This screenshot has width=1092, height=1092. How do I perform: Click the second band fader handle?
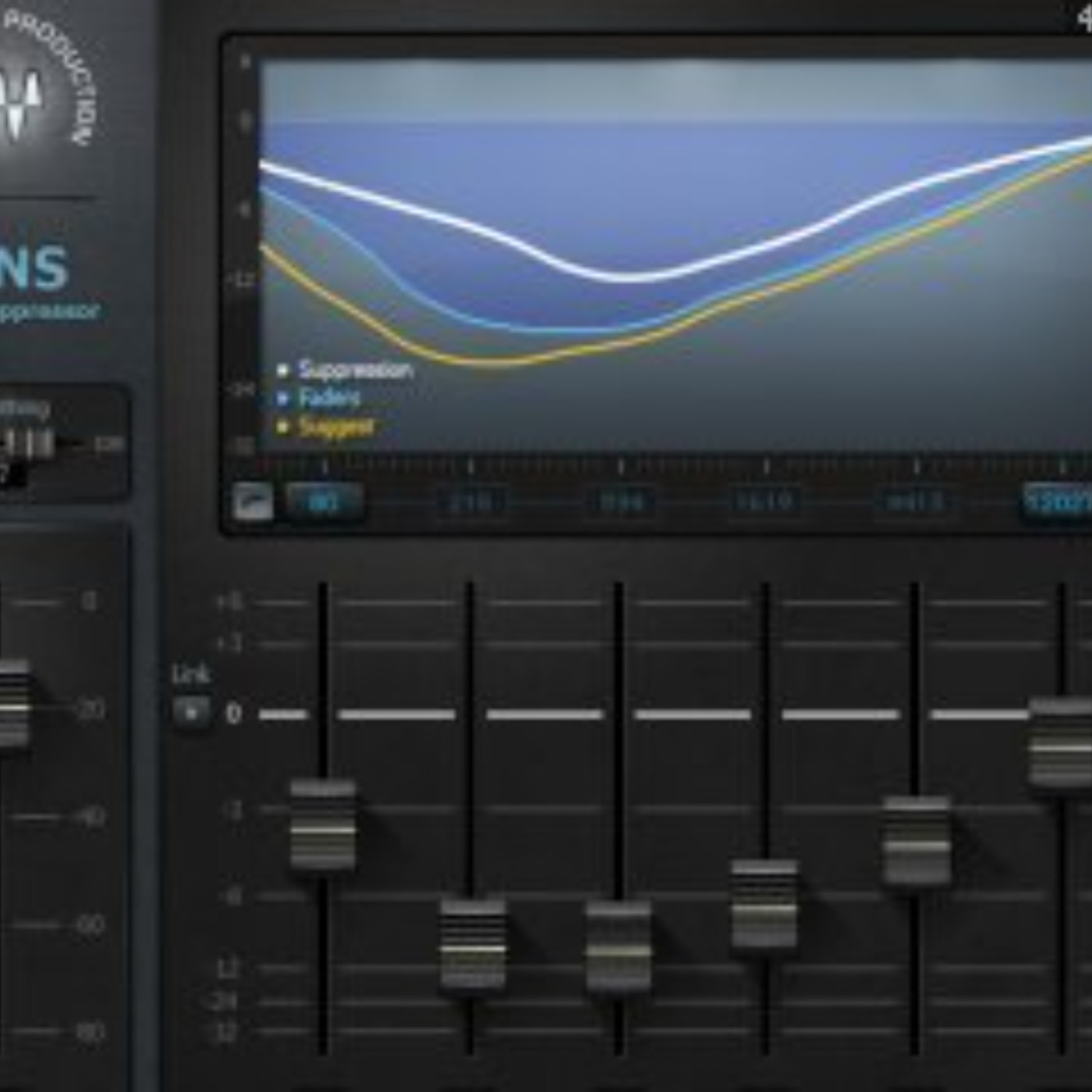(473, 944)
